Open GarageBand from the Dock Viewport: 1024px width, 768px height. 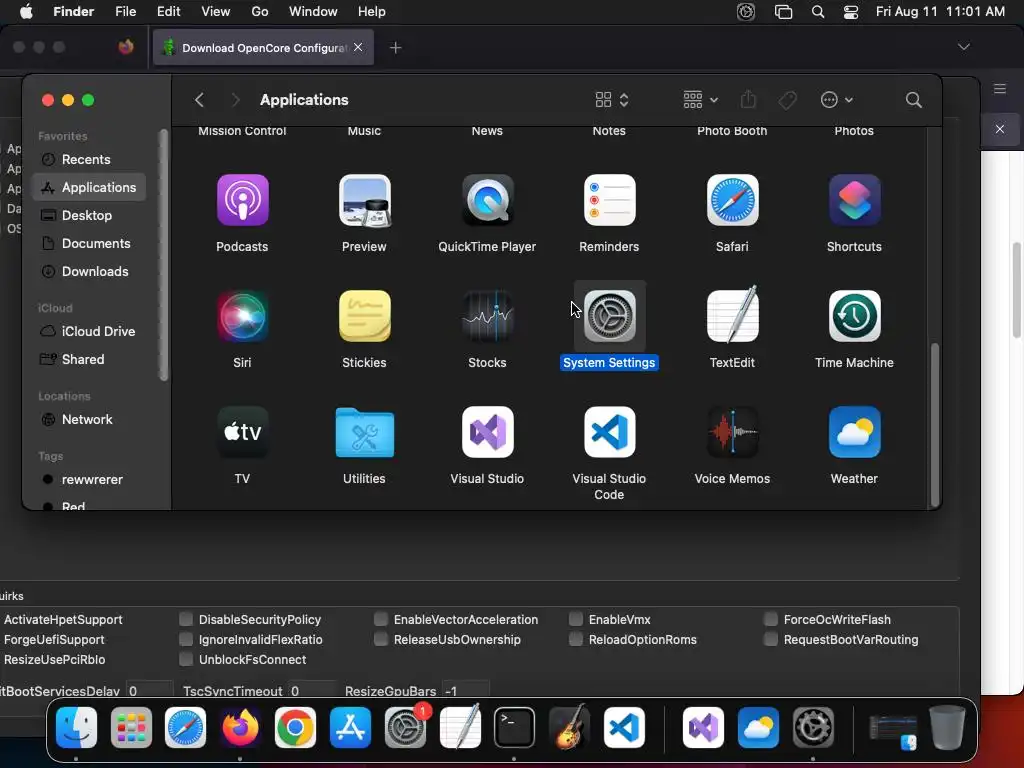569,728
